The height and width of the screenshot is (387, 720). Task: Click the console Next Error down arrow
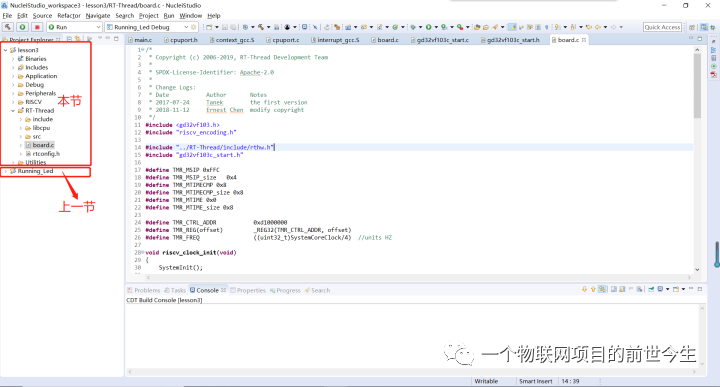coord(585,289)
